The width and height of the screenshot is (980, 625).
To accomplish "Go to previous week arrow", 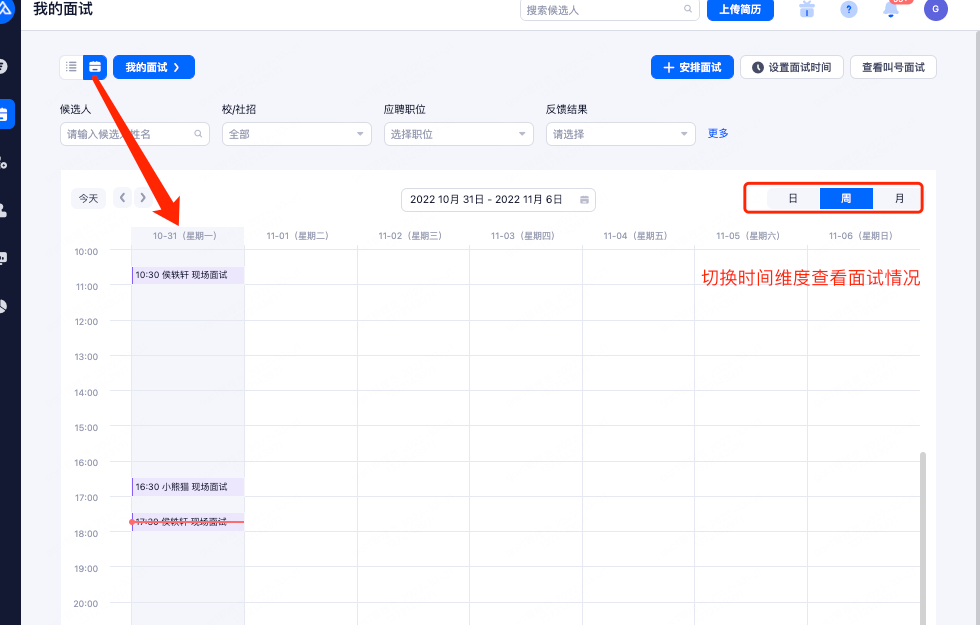I will coord(123,198).
